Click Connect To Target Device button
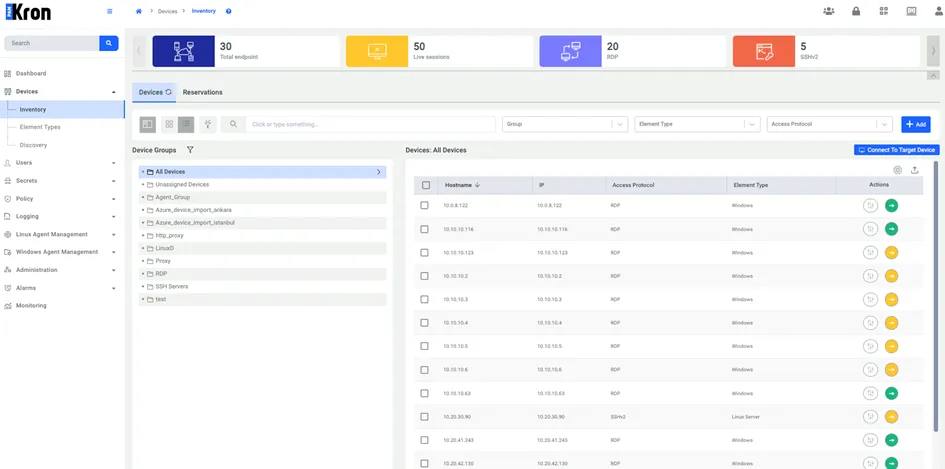The image size is (945, 469). [x=897, y=150]
